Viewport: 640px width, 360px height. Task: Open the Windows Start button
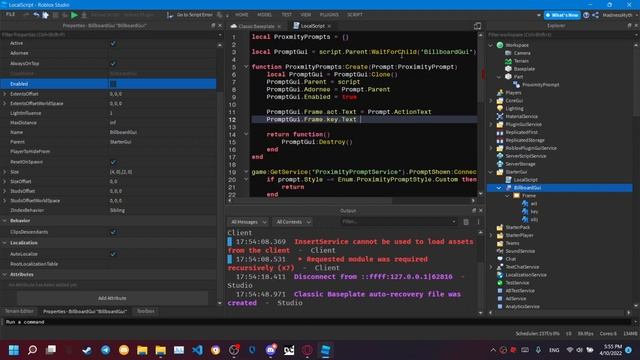pyautogui.click(x=14, y=350)
